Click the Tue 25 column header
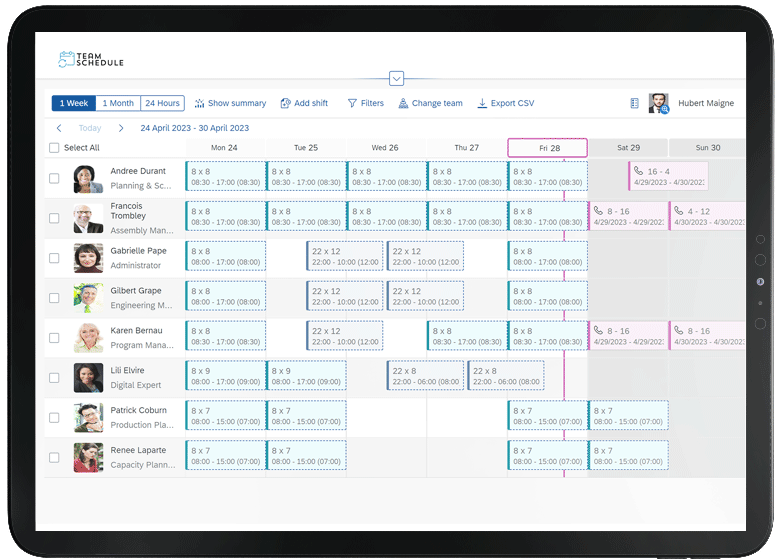This screenshot has width=782, height=560. point(306,148)
